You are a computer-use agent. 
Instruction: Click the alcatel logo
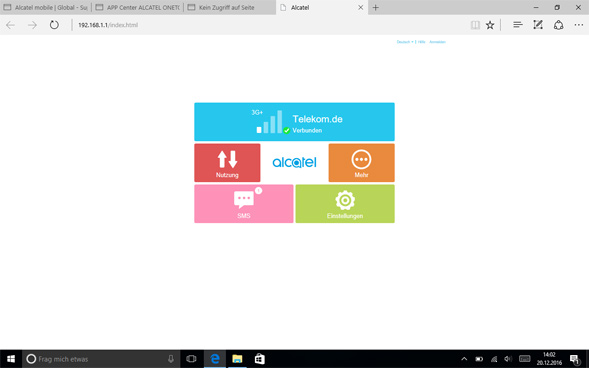click(x=294, y=162)
